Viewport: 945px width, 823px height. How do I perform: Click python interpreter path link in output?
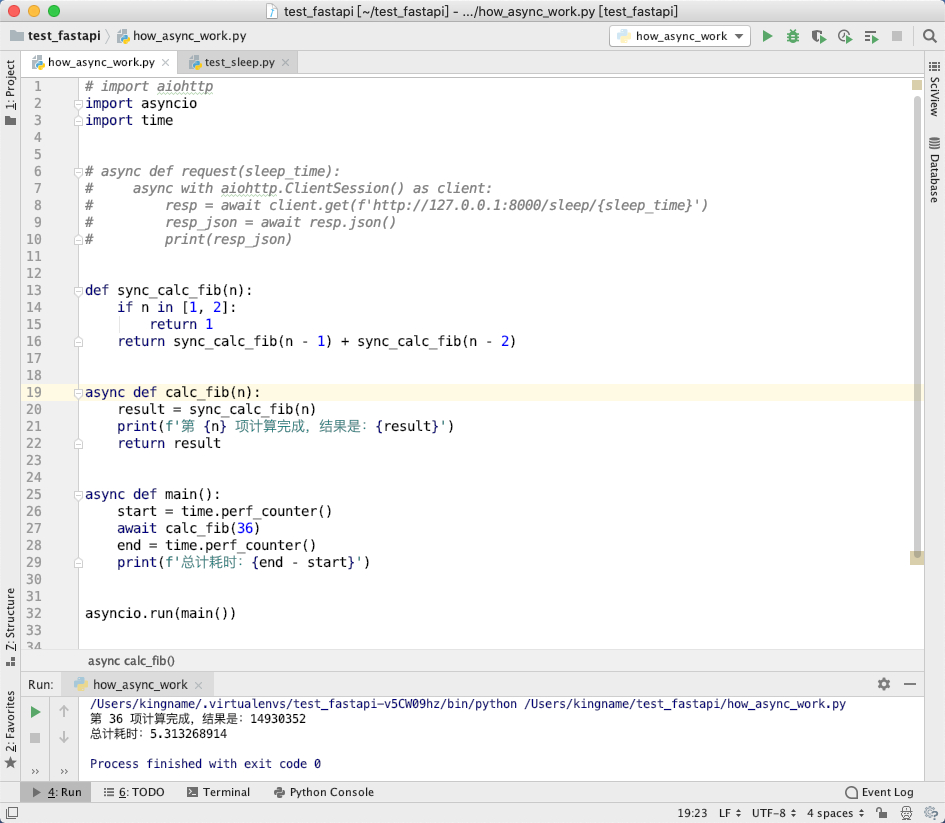pyautogui.click(x=303, y=704)
